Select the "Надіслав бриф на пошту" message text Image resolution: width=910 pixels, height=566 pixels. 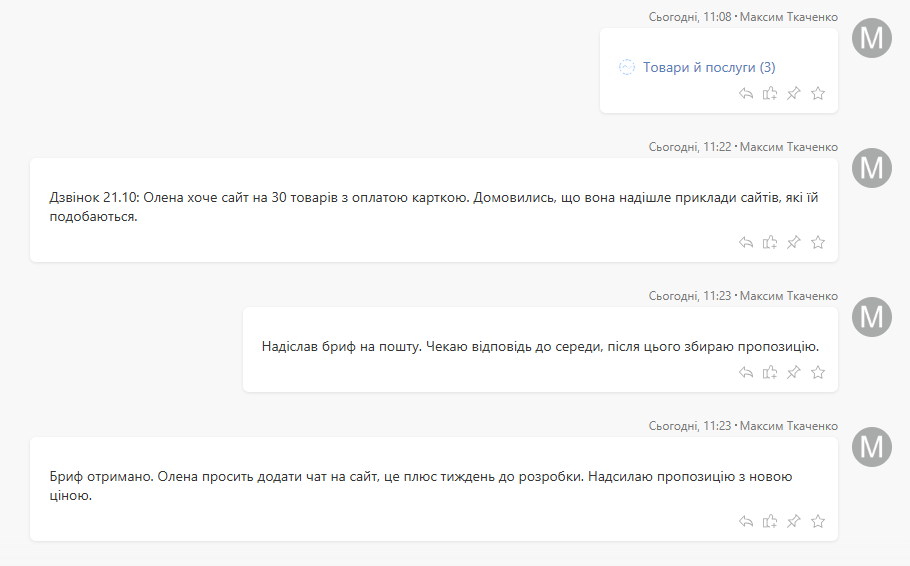(540, 347)
